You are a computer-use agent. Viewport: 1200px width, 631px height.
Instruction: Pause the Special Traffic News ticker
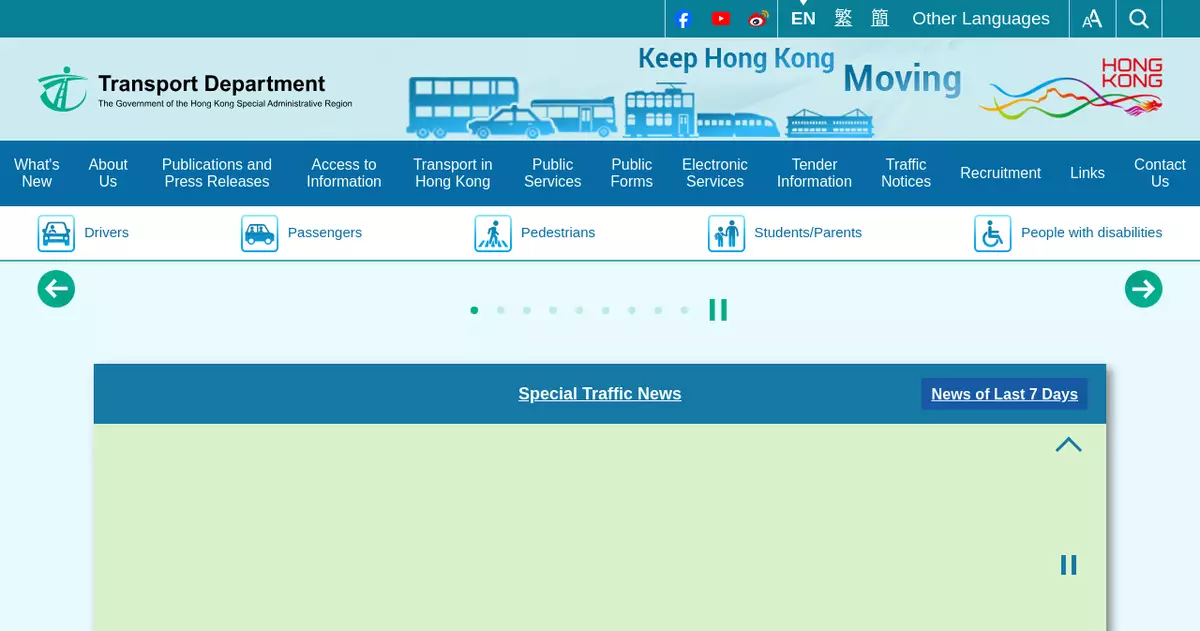click(x=1068, y=565)
